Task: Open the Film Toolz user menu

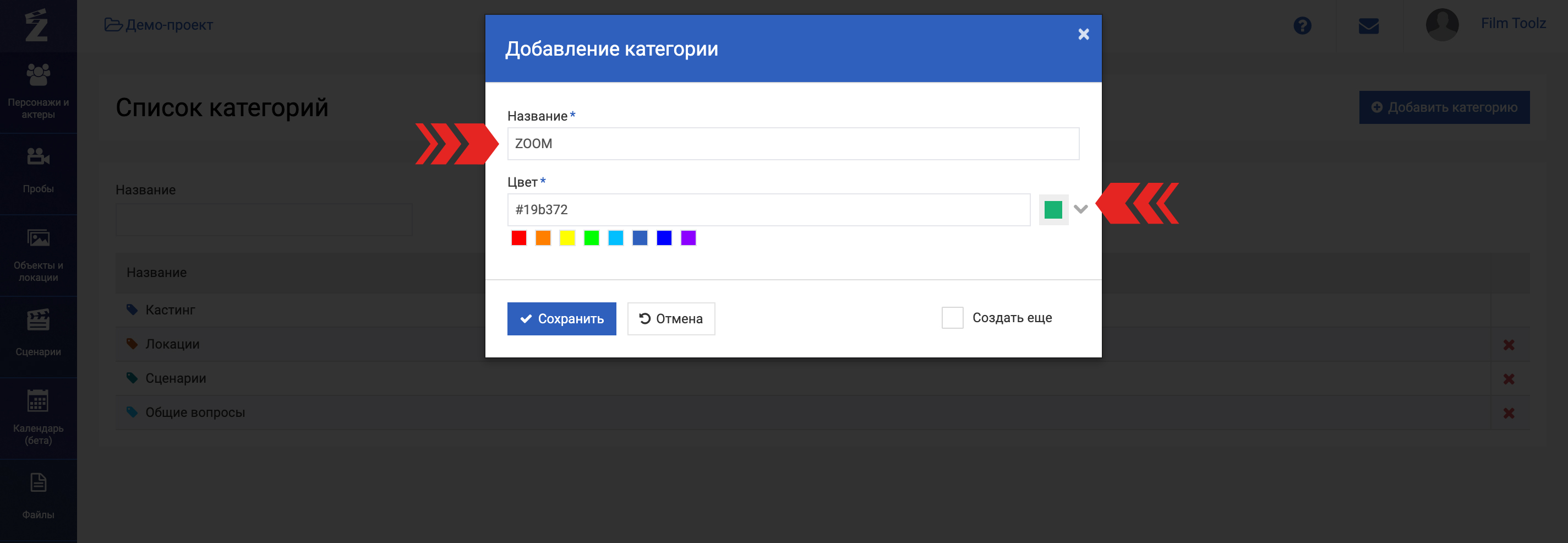Action: pos(1513,23)
